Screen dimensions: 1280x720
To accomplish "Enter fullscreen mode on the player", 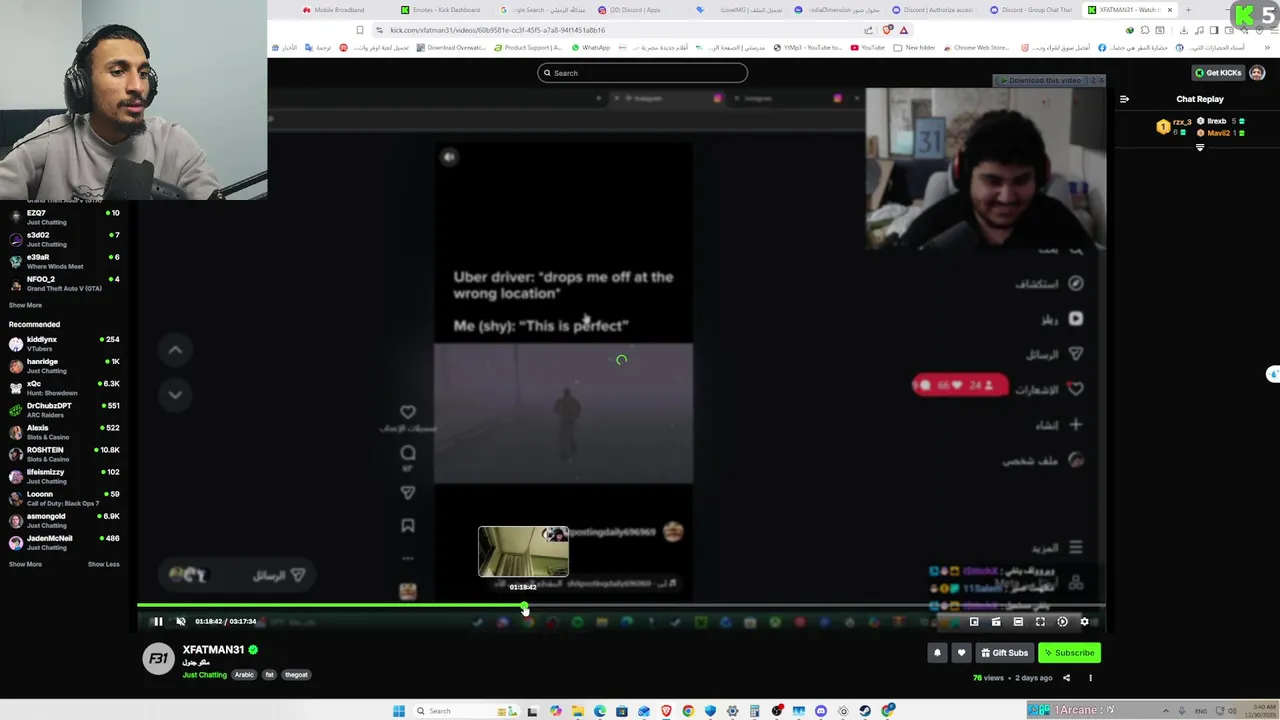I will pos(1040,622).
